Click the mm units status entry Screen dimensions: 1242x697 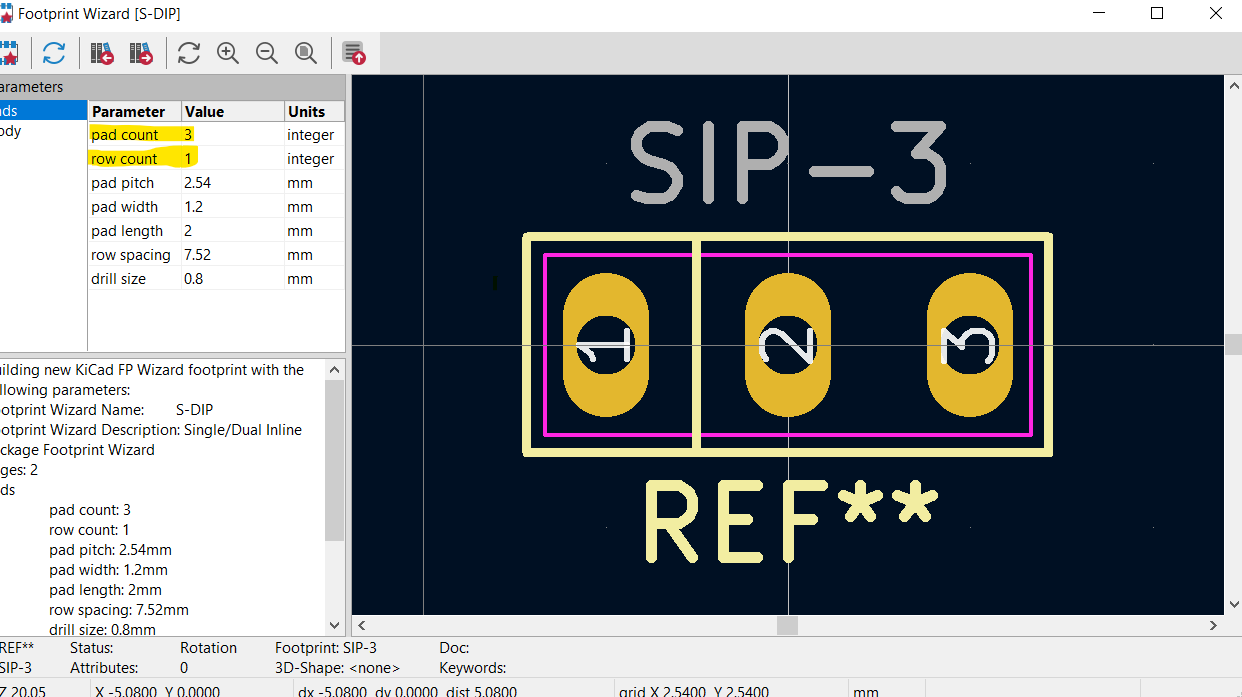click(868, 690)
